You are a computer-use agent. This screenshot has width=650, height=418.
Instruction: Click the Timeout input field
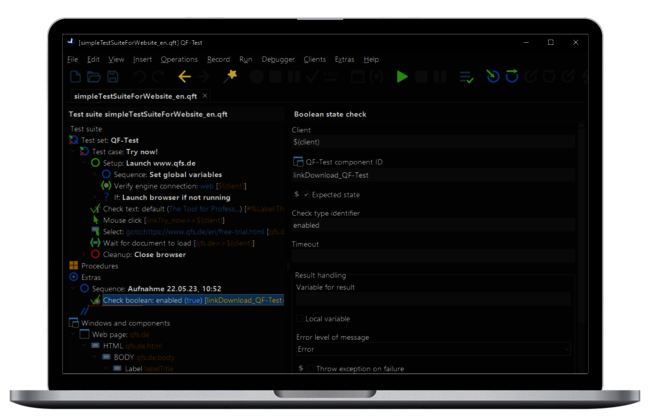430,257
